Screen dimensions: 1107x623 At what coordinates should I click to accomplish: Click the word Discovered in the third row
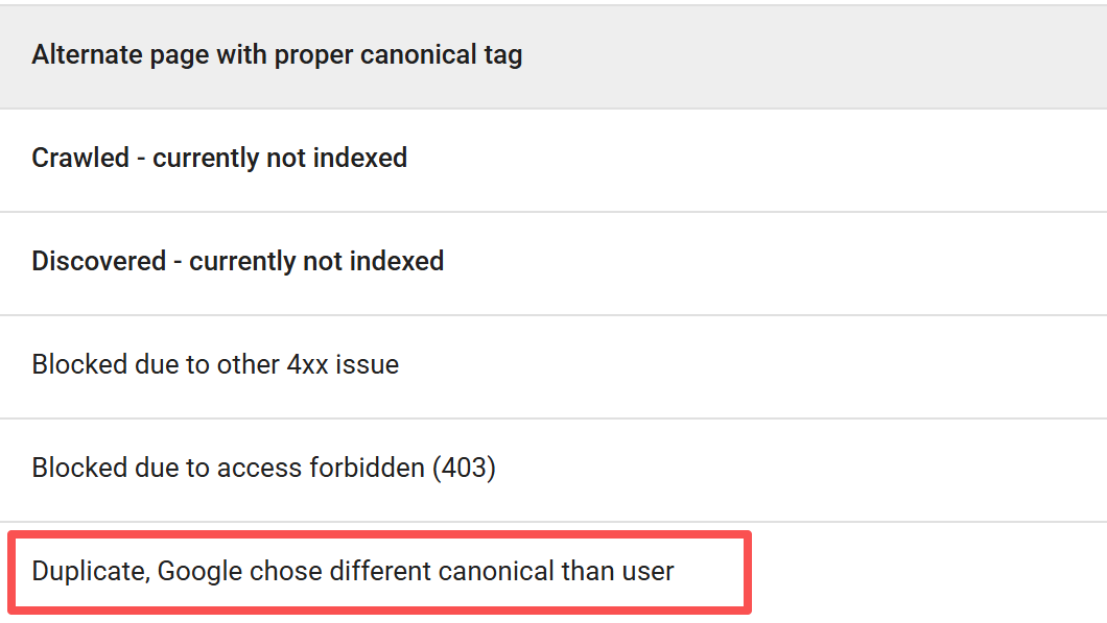[99, 261]
